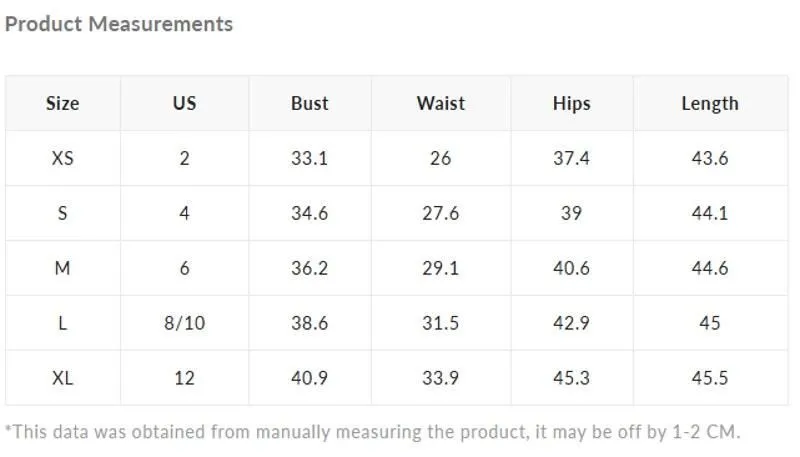This screenshot has height=457, width=800.
Task: Click the Bust column header
Action: (x=310, y=104)
